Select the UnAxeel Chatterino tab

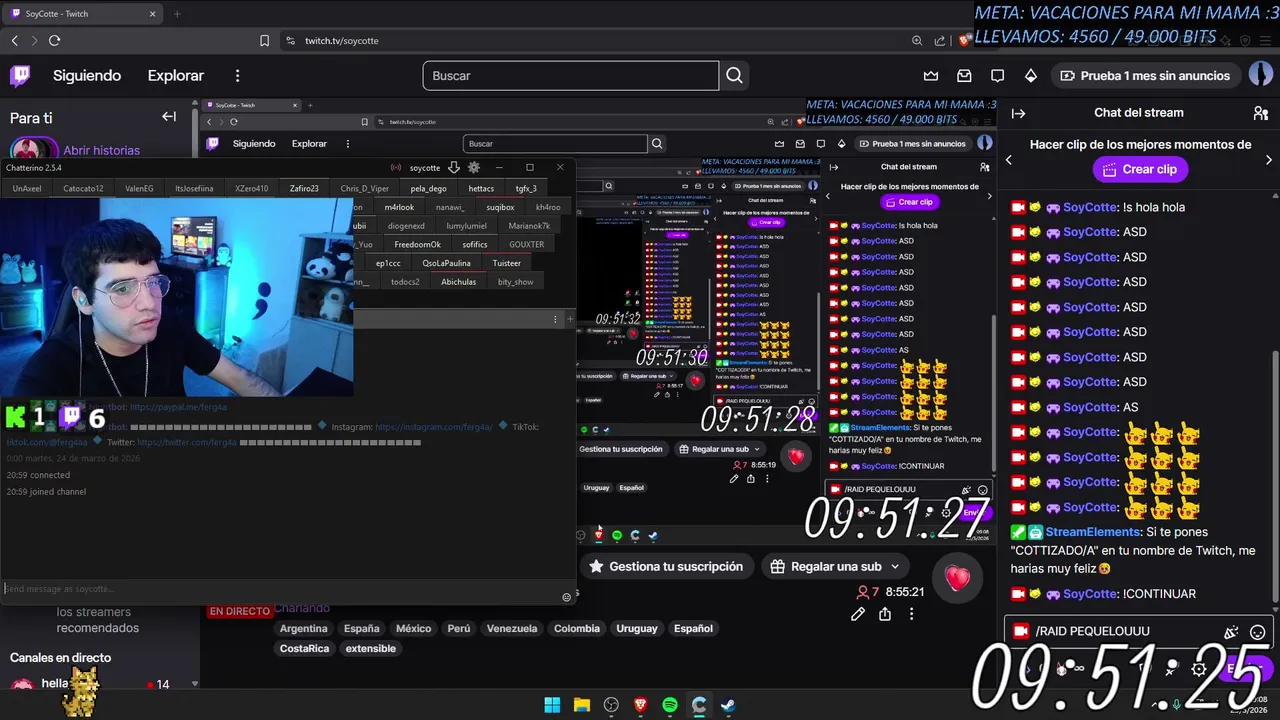coord(27,188)
